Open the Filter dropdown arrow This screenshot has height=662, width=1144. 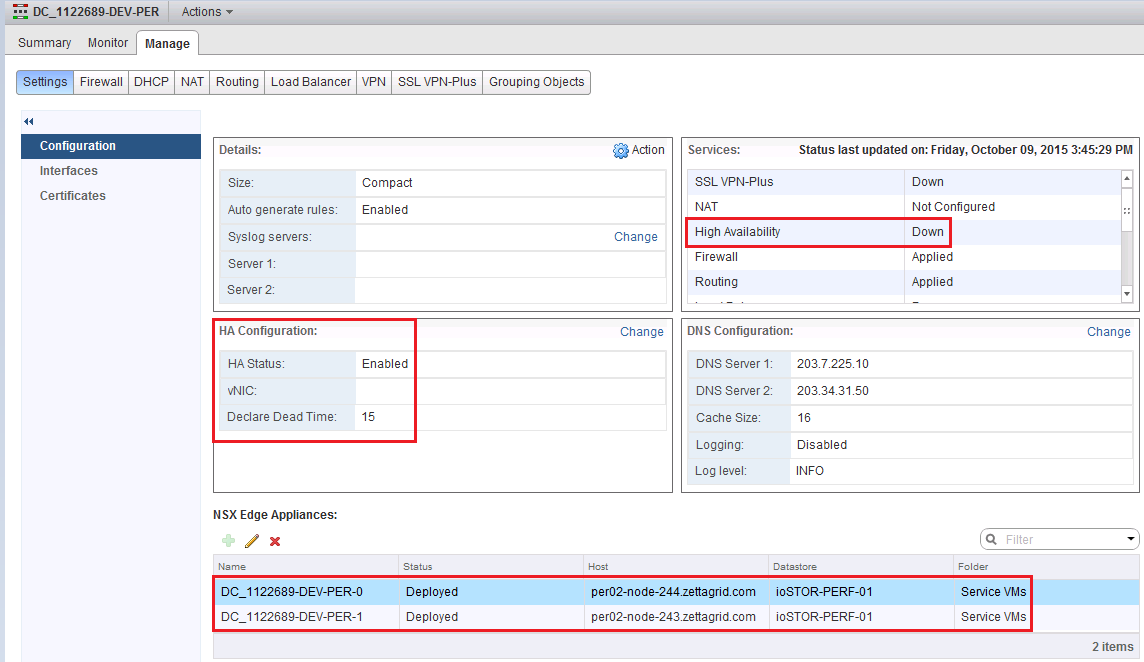1130,539
